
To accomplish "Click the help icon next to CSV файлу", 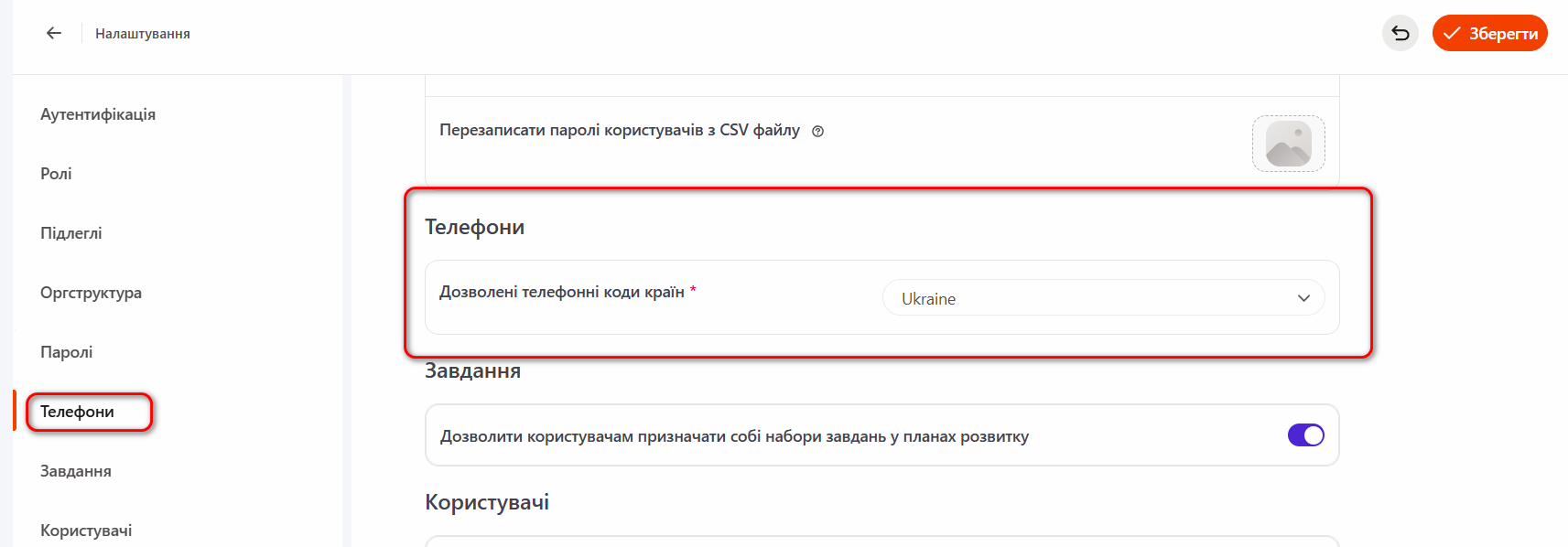I will click(818, 131).
